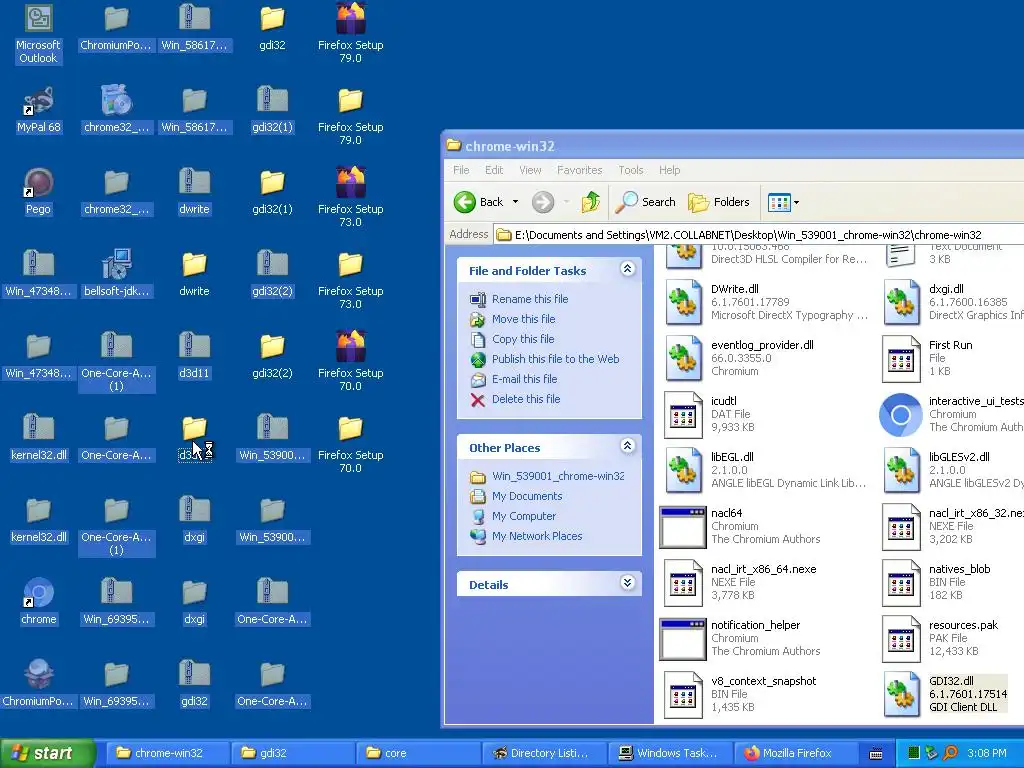Go to Win_539001_chrome-win32 in Other Places
Image resolution: width=1024 pixels, height=768 pixels.
558,477
